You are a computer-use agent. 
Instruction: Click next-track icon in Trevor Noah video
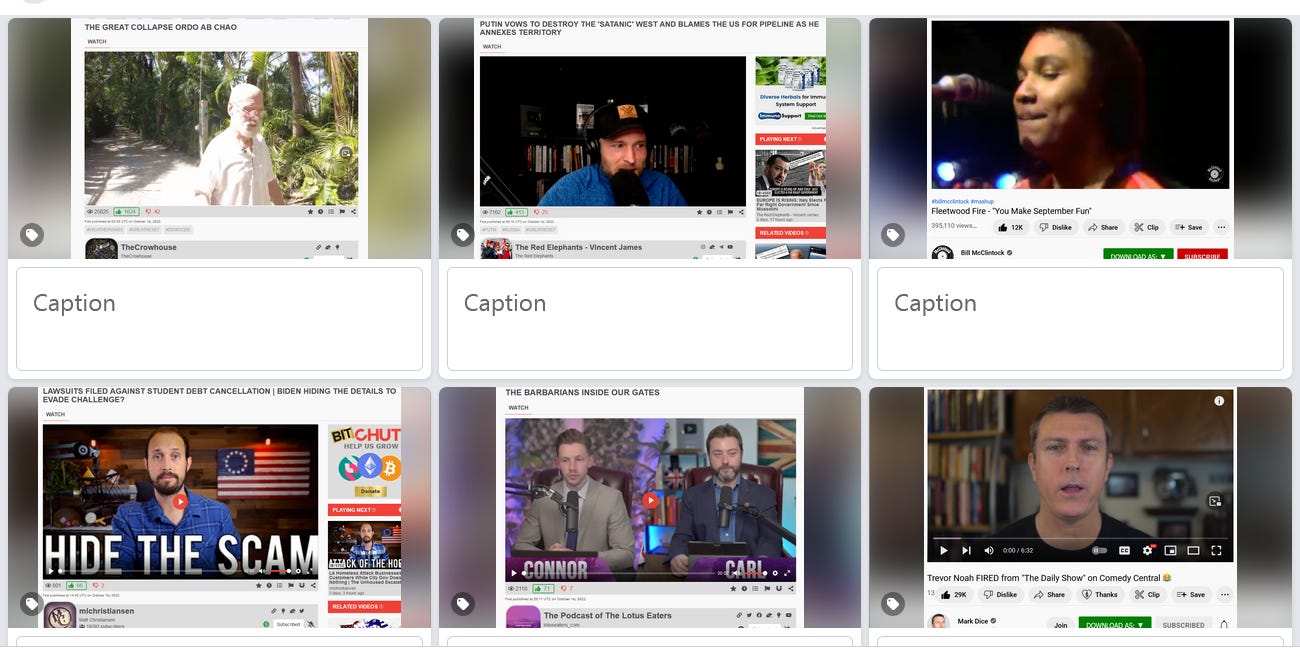click(966, 550)
